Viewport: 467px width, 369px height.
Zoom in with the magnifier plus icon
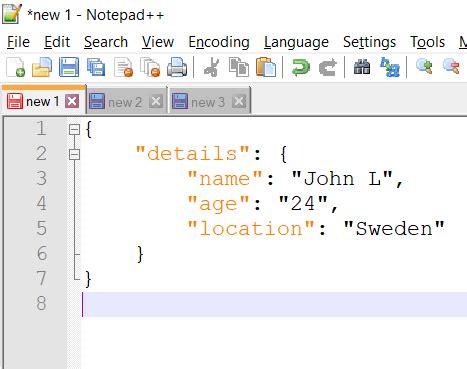[x=424, y=67]
